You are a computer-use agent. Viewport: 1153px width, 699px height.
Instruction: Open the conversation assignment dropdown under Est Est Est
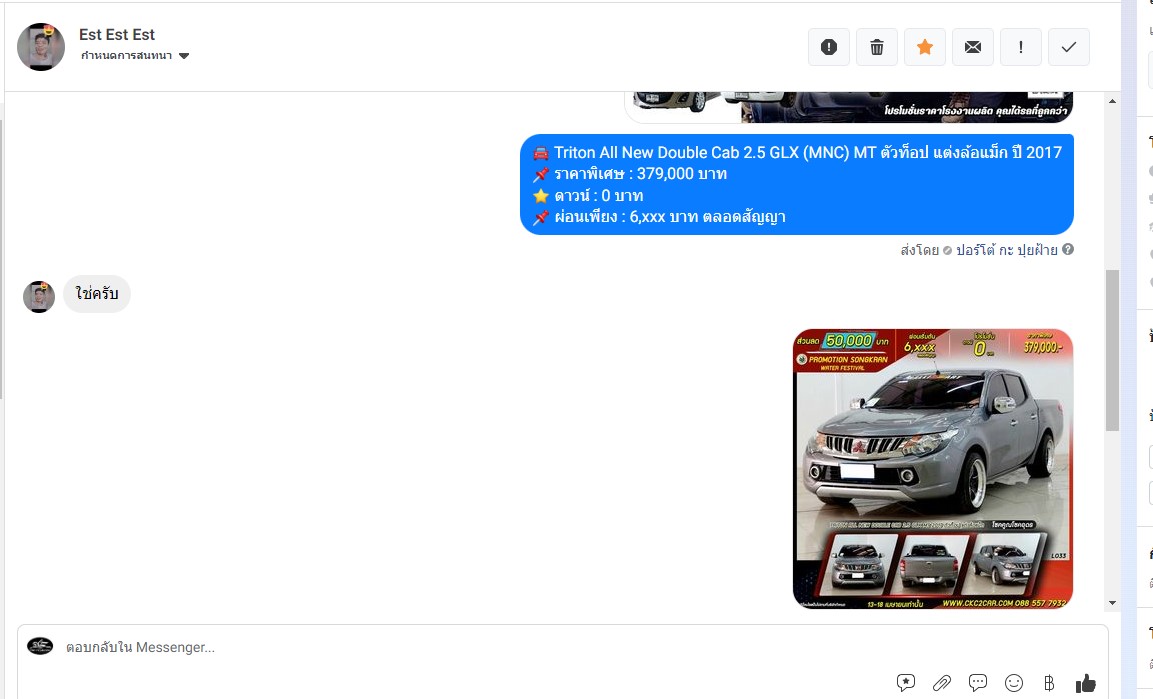tap(135, 56)
